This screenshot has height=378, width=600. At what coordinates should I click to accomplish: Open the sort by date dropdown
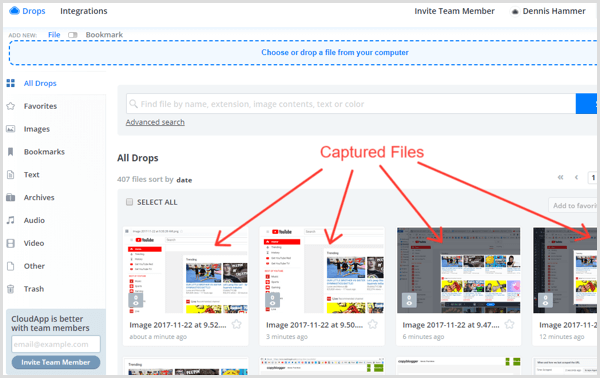(184, 180)
